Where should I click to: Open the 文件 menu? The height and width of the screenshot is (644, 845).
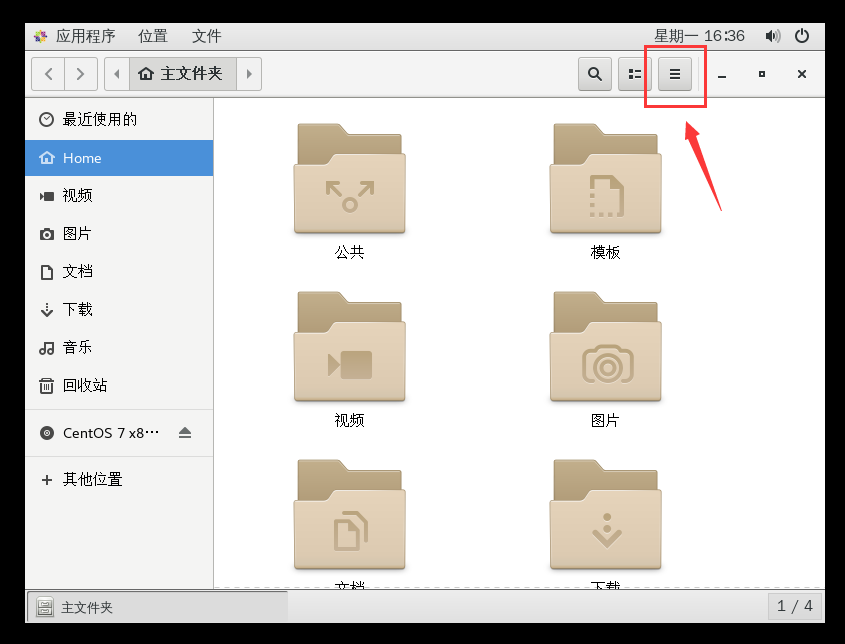coord(206,36)
